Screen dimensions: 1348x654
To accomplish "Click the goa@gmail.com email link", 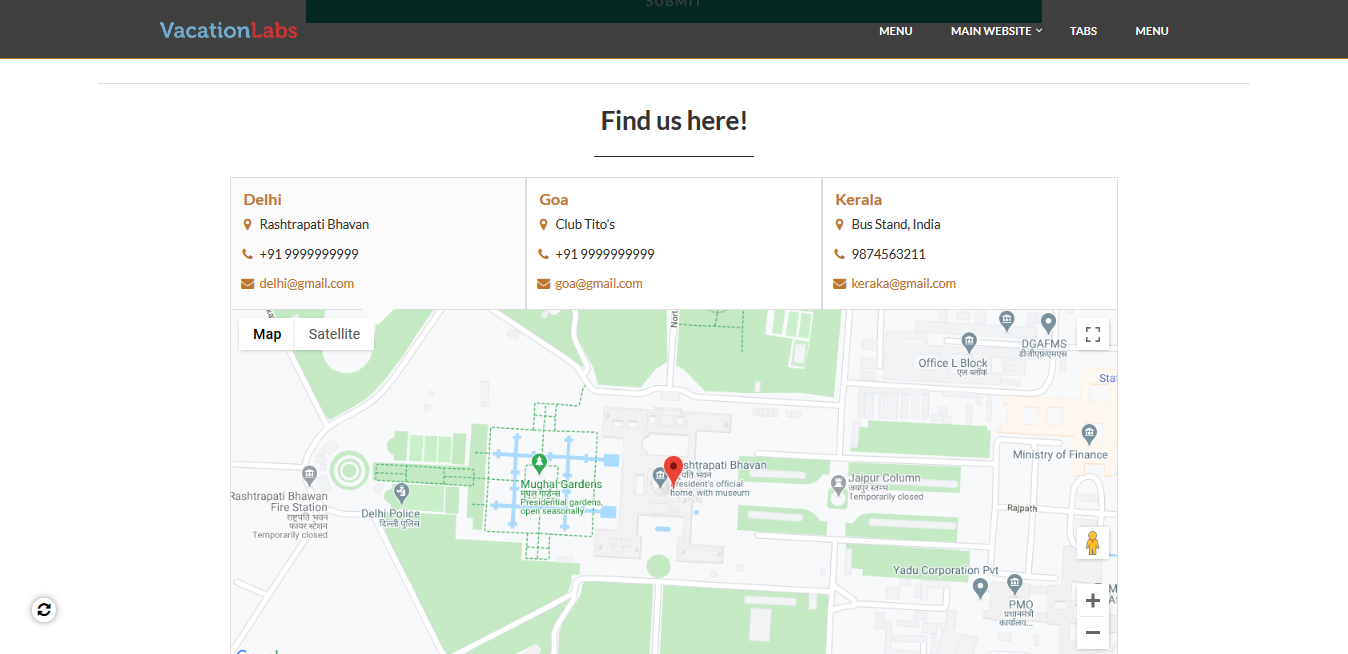I will click(598, 284).
